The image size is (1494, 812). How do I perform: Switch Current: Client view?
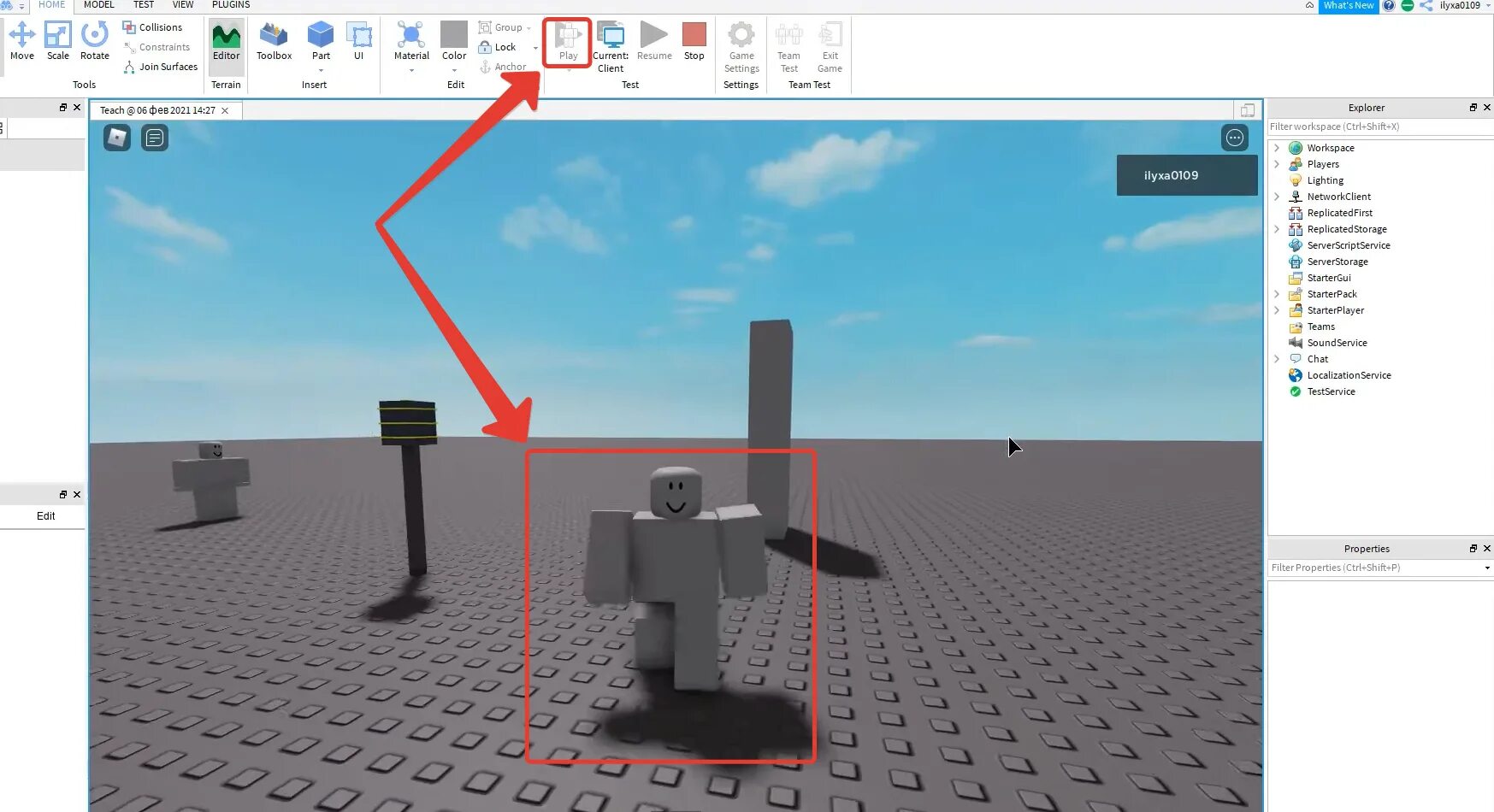[x=611, y=47]
